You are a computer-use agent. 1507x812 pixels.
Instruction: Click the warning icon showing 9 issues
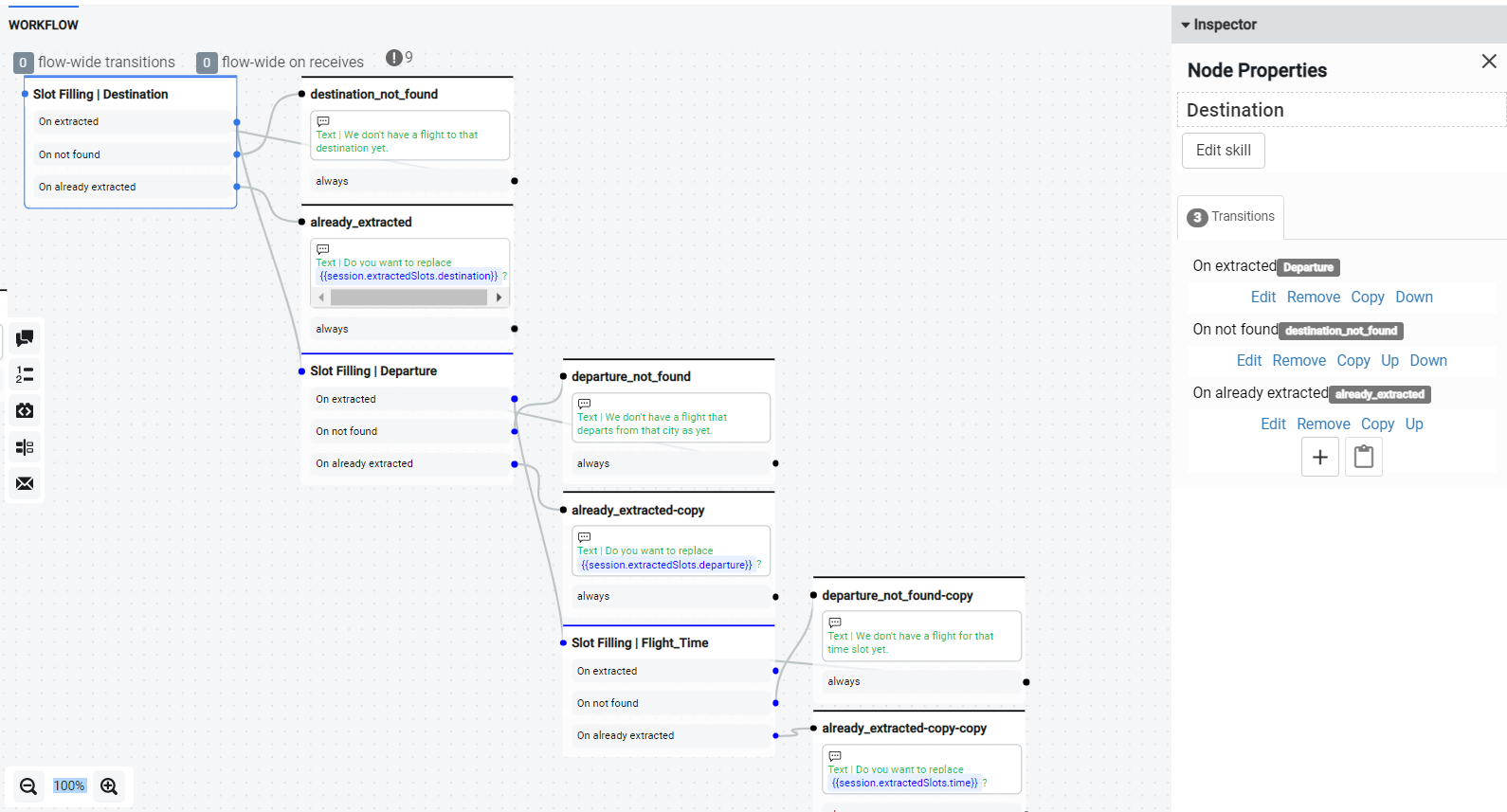click(x=394, y=58)
